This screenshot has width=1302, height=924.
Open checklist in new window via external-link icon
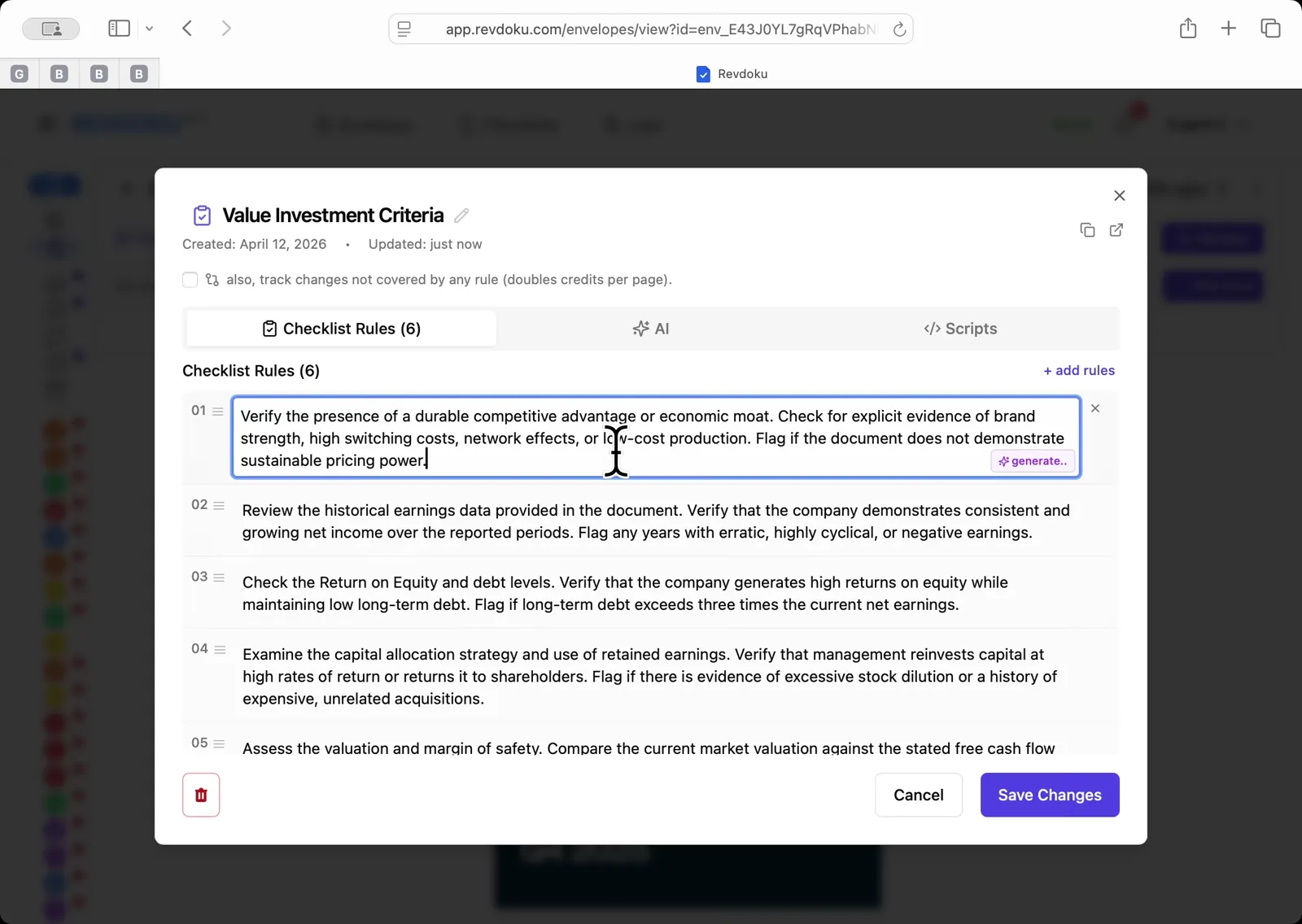coord(1116,230)
